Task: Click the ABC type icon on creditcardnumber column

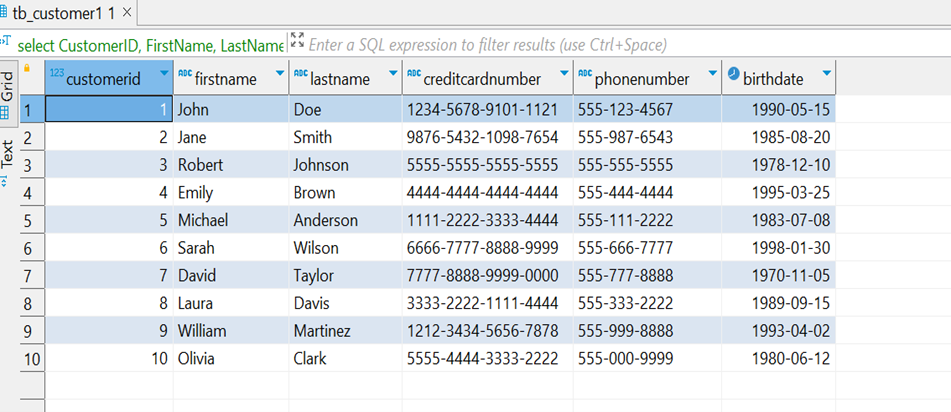Action: tap(412, 75)
